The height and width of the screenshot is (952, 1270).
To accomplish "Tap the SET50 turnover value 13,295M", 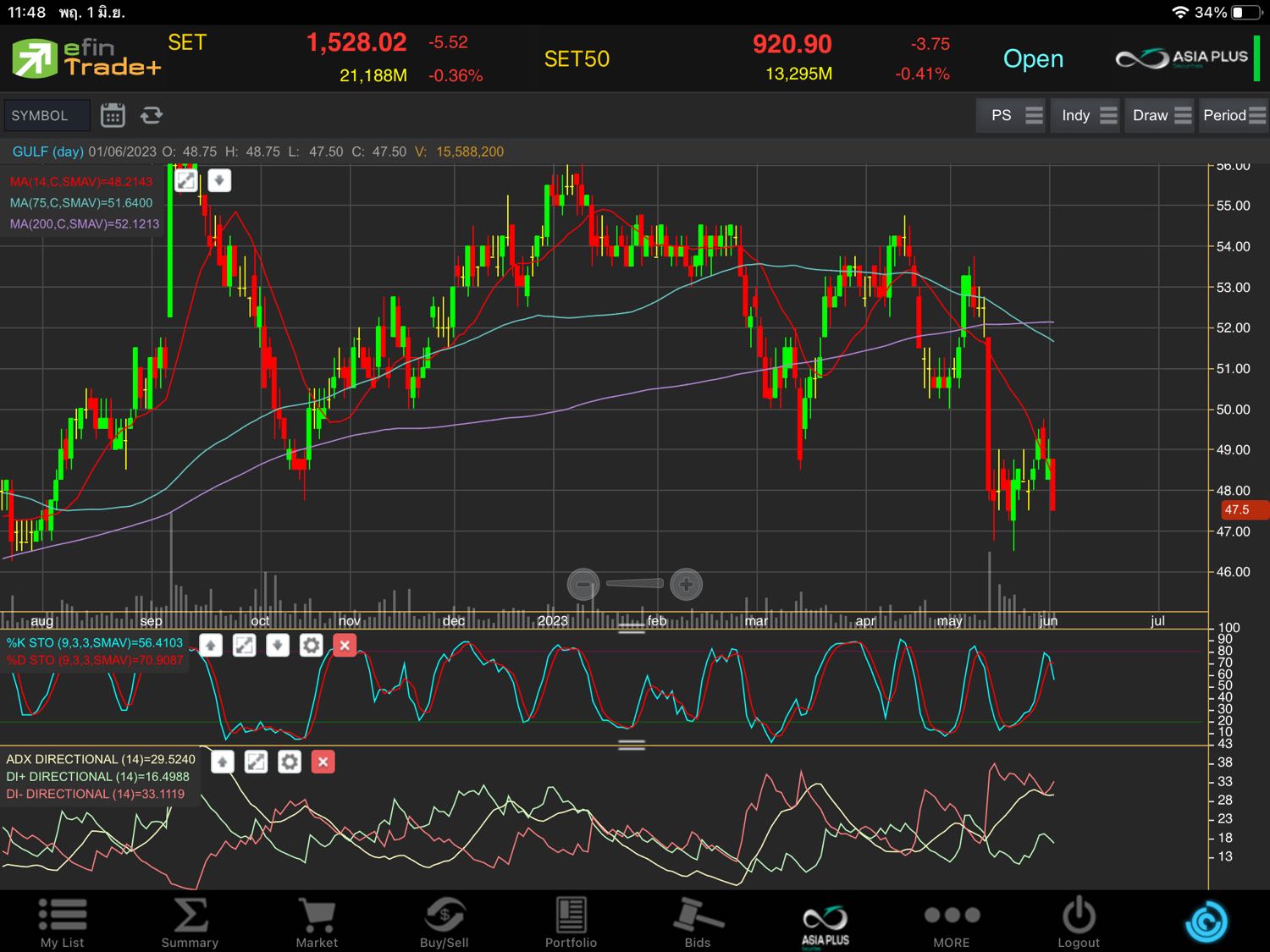I will point(798,74).
